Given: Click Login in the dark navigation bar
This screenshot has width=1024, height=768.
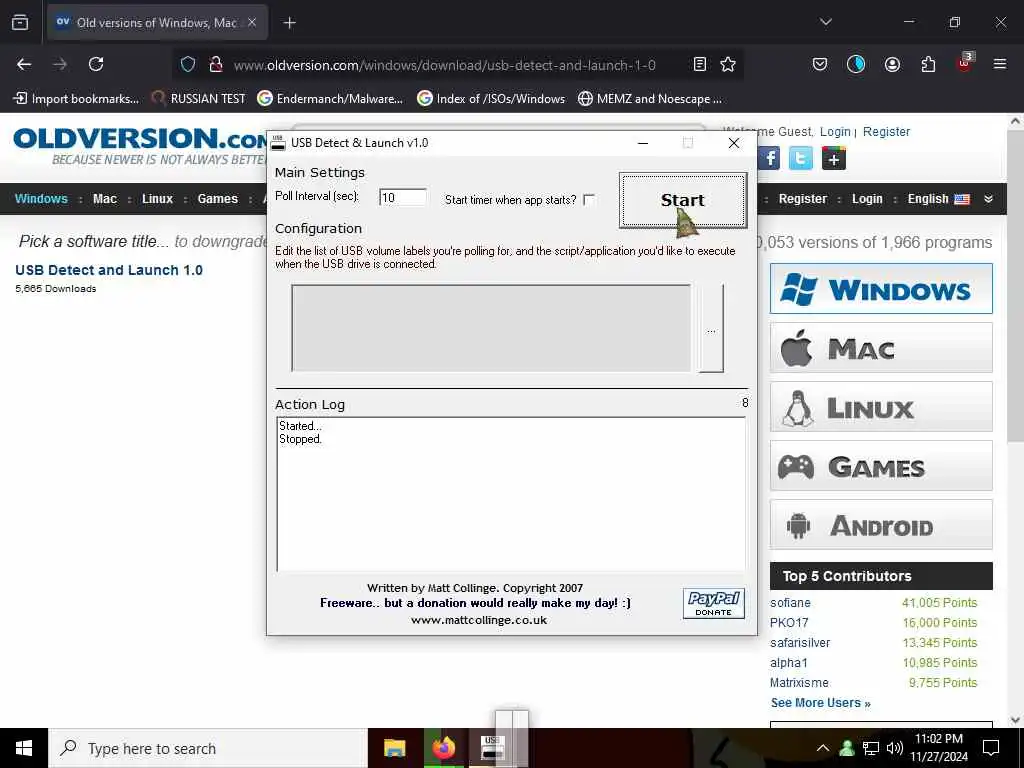Looking at the screenshot, I should (867, 199).
